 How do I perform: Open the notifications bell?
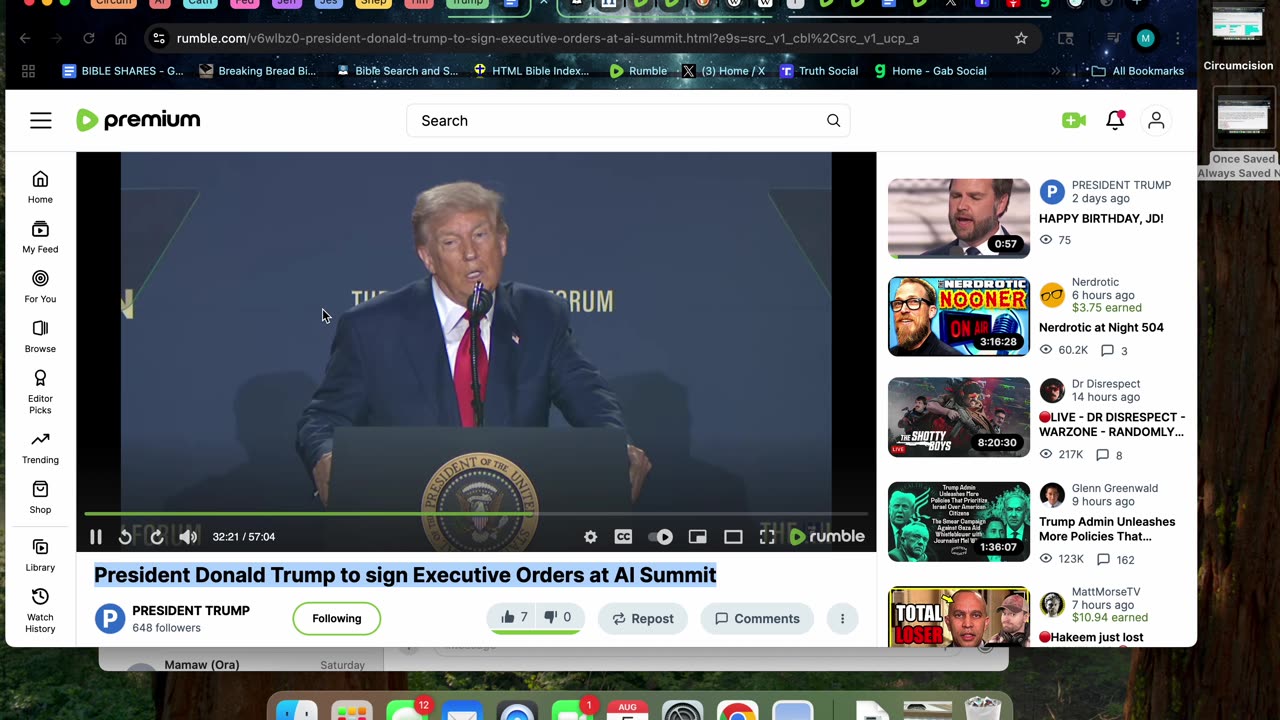click(x=1115, y=120)
